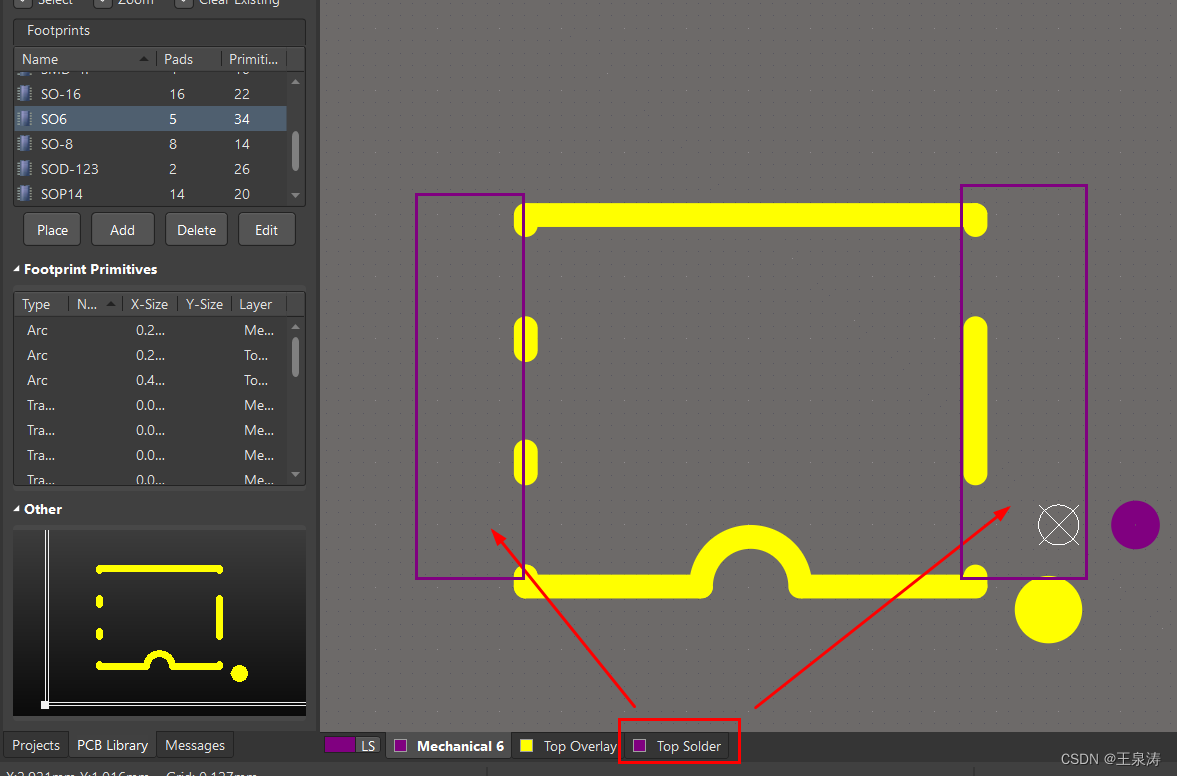Click the up arrow of the Footprints list scrollbar
Viewport: 1177px width, 776px height.
(x=295, y=82)
